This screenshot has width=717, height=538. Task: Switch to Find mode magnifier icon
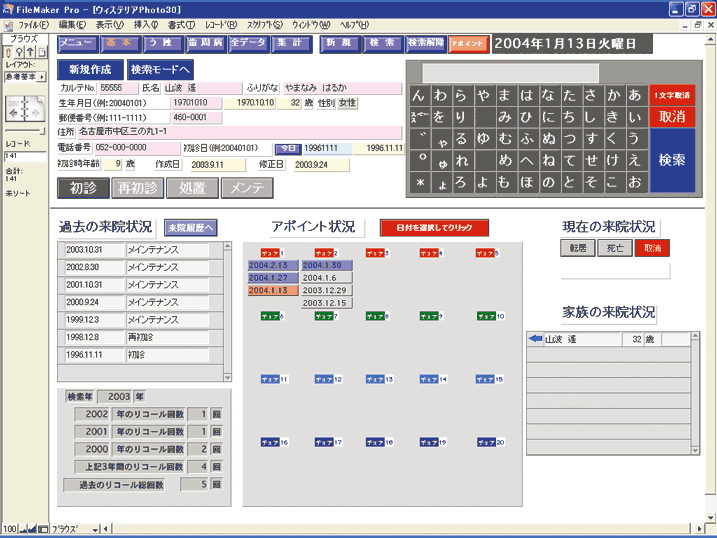(19, 52)
